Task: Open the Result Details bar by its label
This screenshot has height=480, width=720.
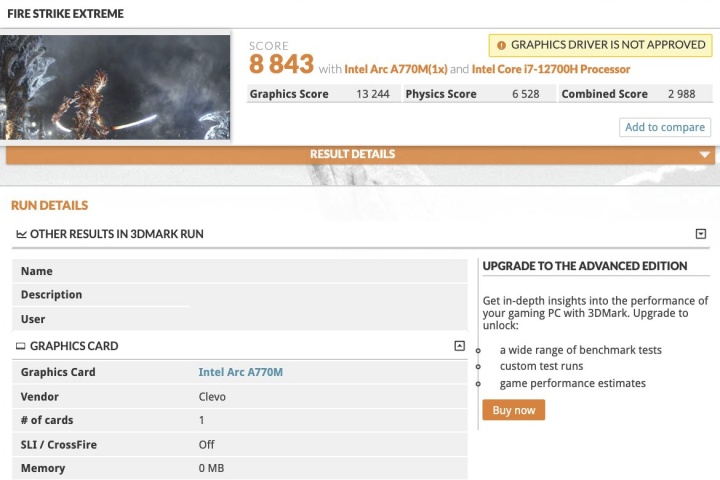Action: [352, 154]
